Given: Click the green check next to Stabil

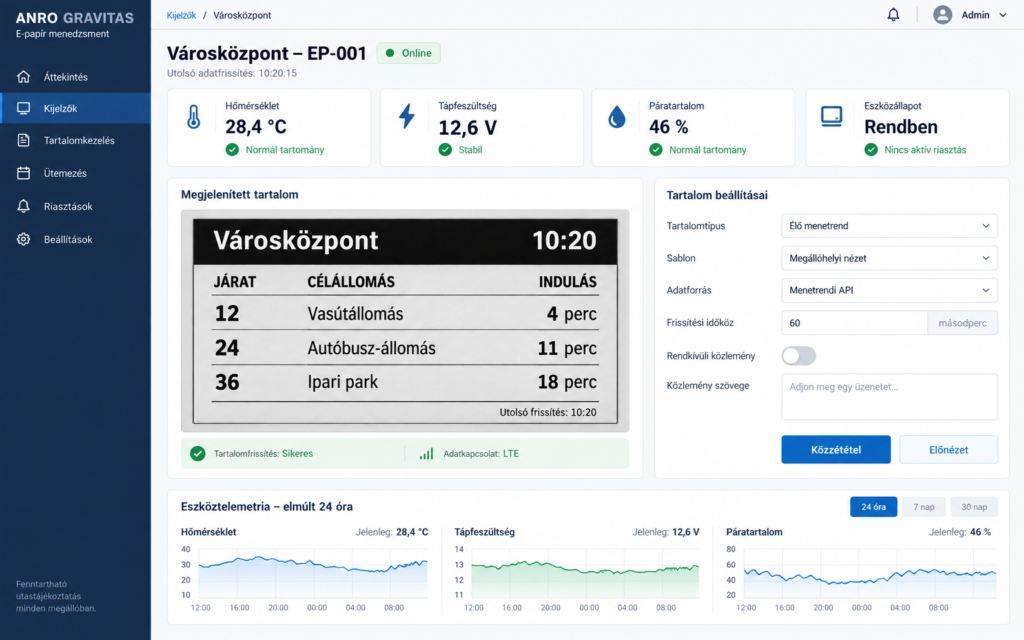Looking at the screenshot, I should [445, 150].
